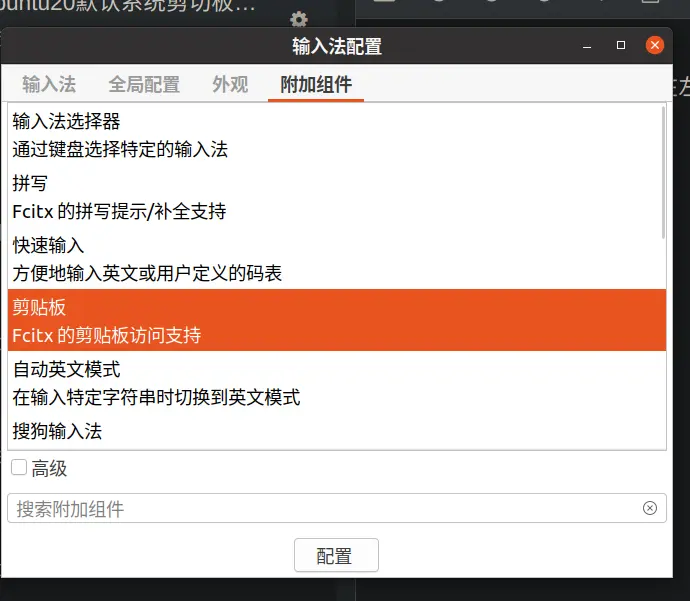Select the 快速输入 addon entry
690x601 pixels.
coord(337,259)
